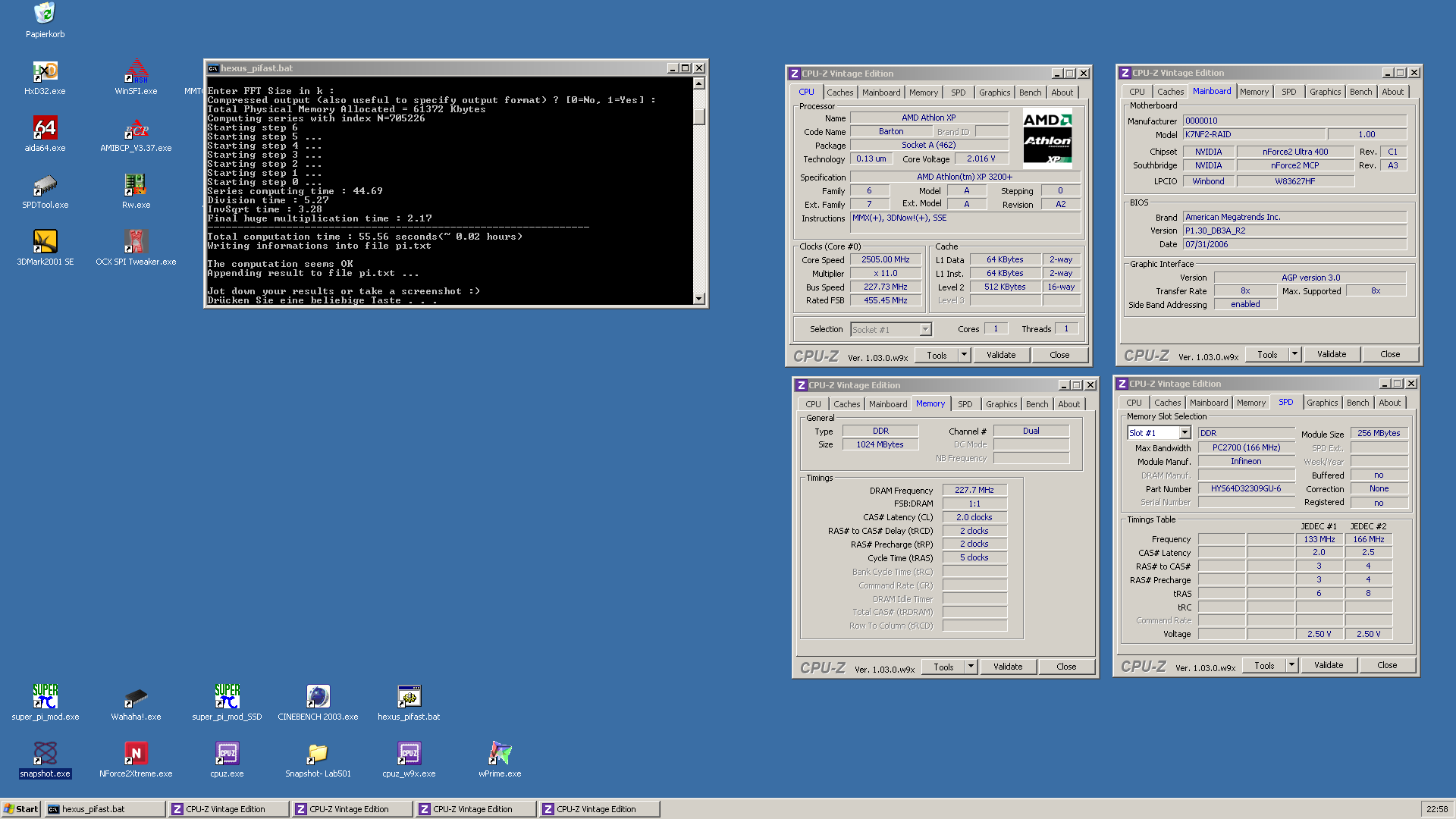
Task: Click the Part Number HYS64D32309GU-6 field
Action: [1246, 489]
